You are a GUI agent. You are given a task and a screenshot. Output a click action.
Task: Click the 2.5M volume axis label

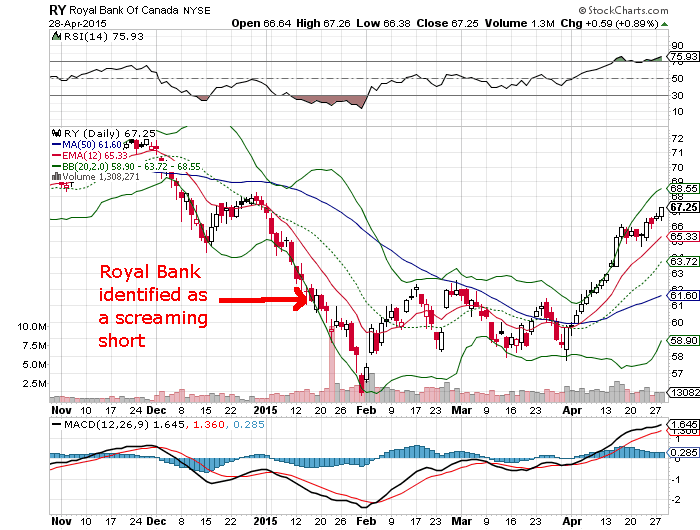tap(34, 384)
